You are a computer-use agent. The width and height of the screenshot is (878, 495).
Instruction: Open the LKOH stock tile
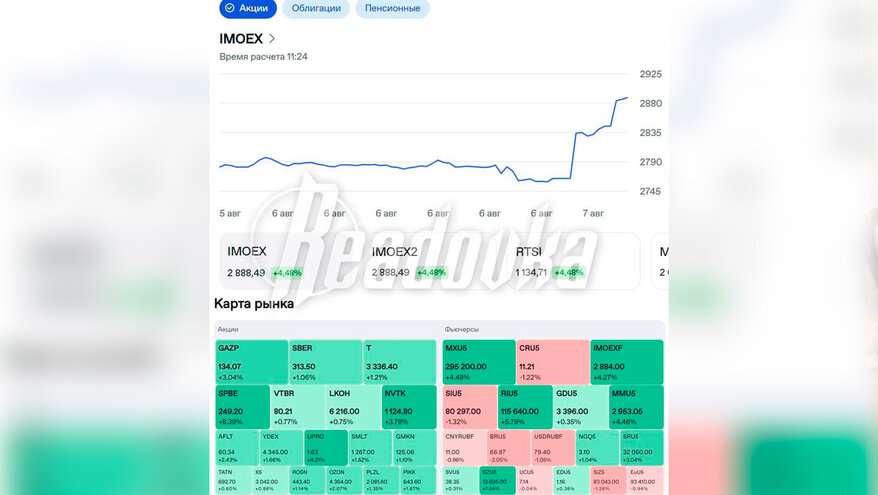point(353,407)
